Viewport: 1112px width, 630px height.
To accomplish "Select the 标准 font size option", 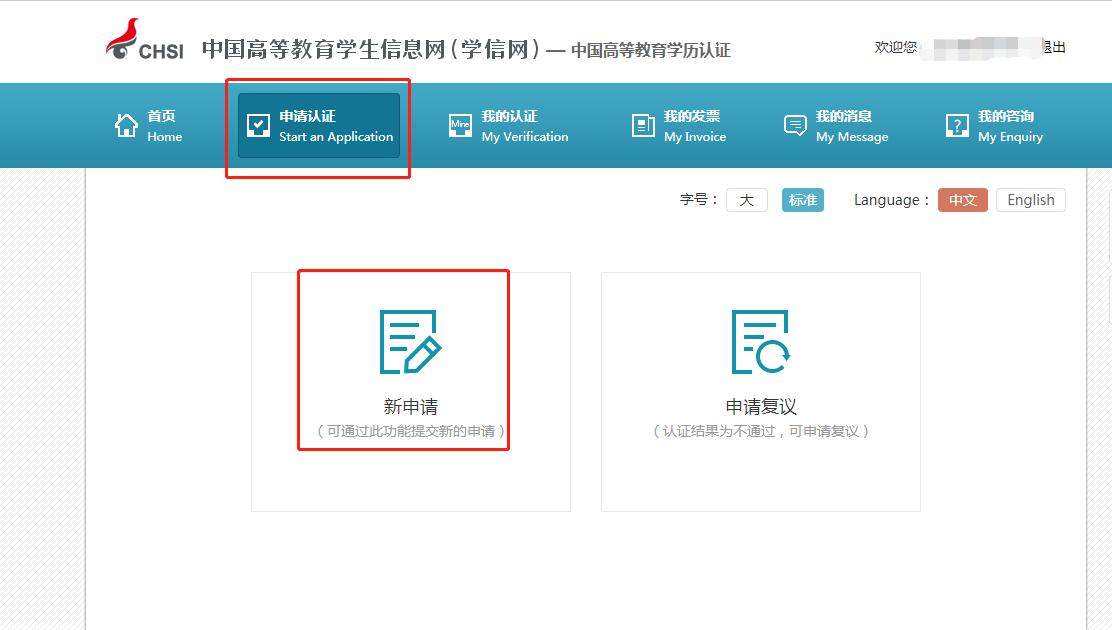I will 803,200.
